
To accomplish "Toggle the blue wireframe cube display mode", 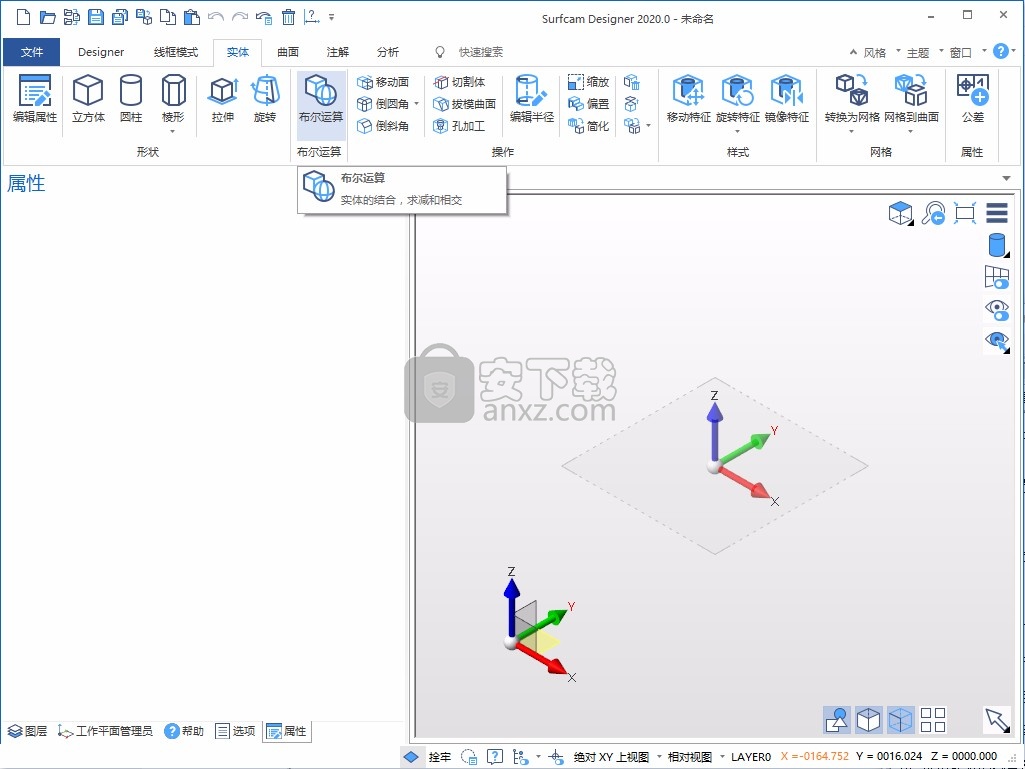I will pos(901,720).
